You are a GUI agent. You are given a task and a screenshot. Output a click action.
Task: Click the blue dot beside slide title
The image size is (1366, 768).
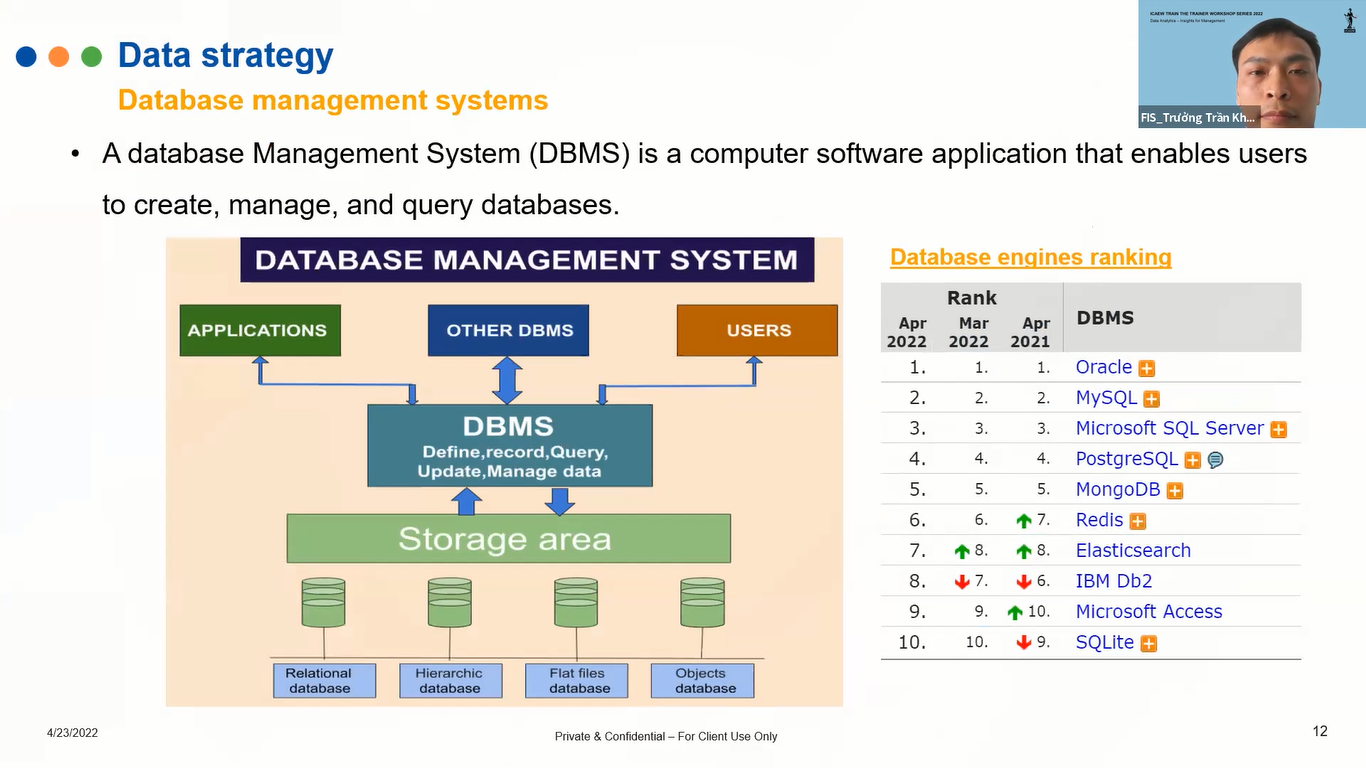point(27,57)
